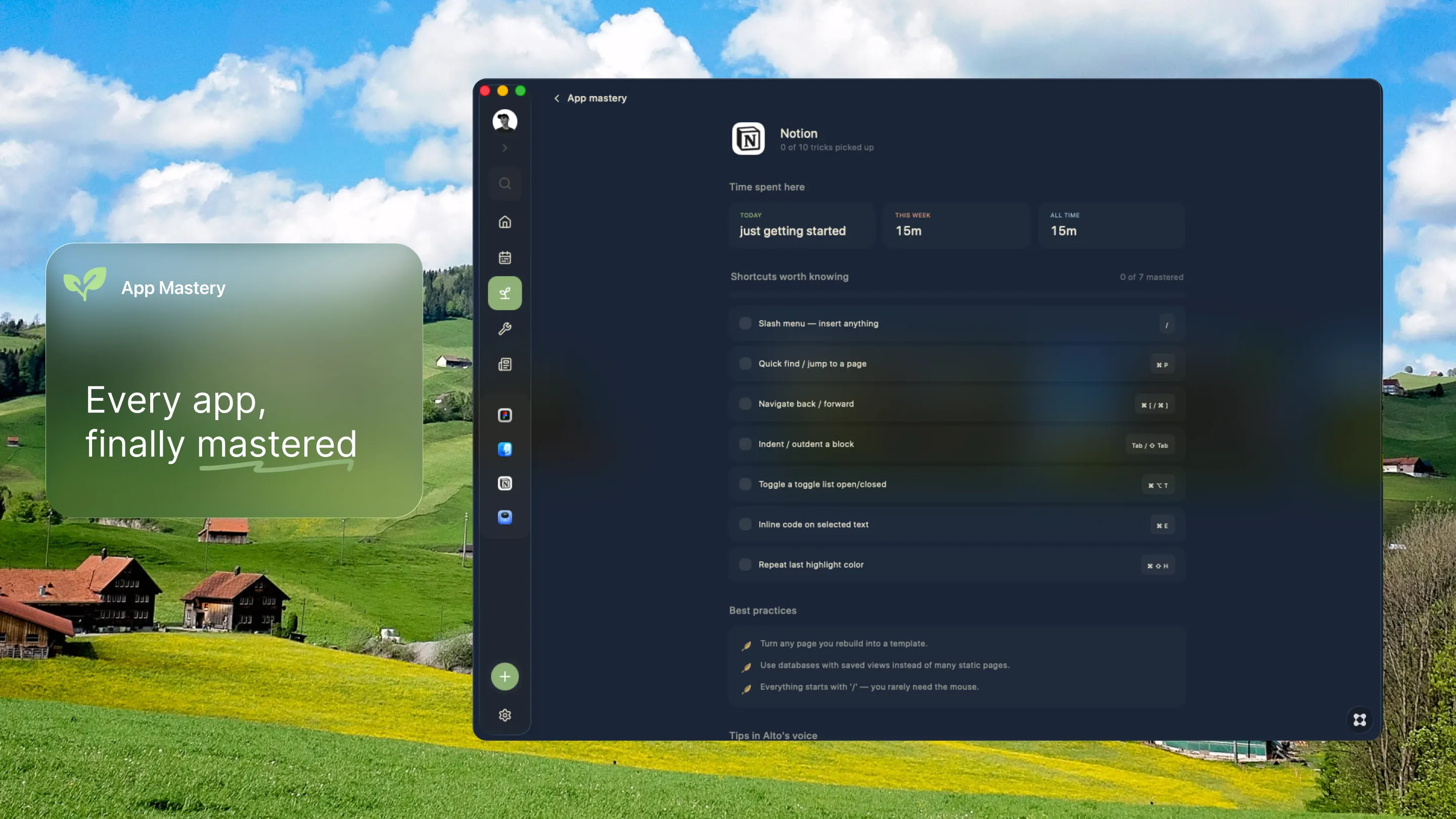
Task: Open the user profile avatar
Action: click(505, 120)
